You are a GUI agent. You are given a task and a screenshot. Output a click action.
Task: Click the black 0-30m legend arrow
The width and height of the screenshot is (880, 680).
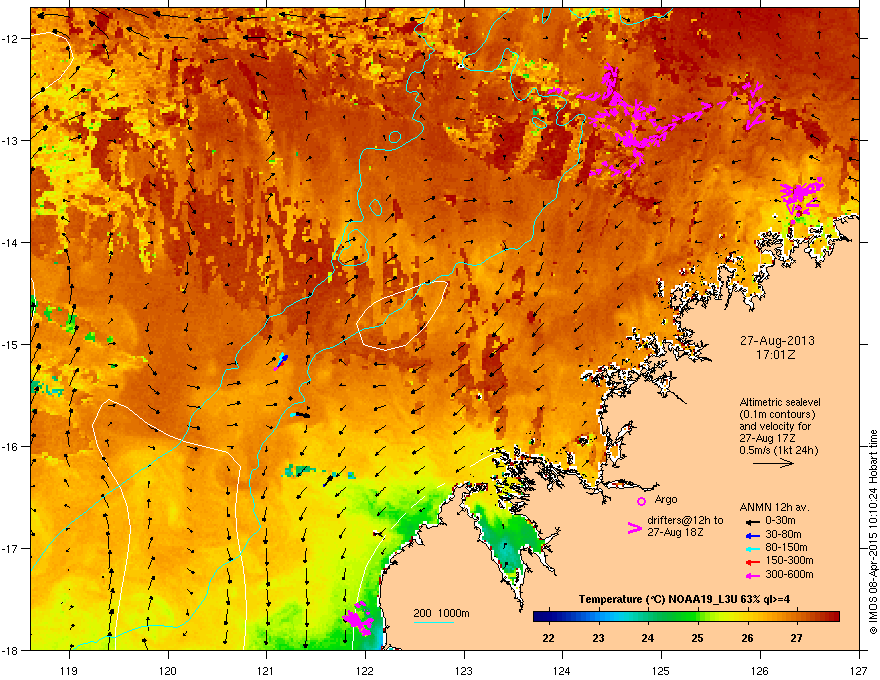tap(753, 522)
